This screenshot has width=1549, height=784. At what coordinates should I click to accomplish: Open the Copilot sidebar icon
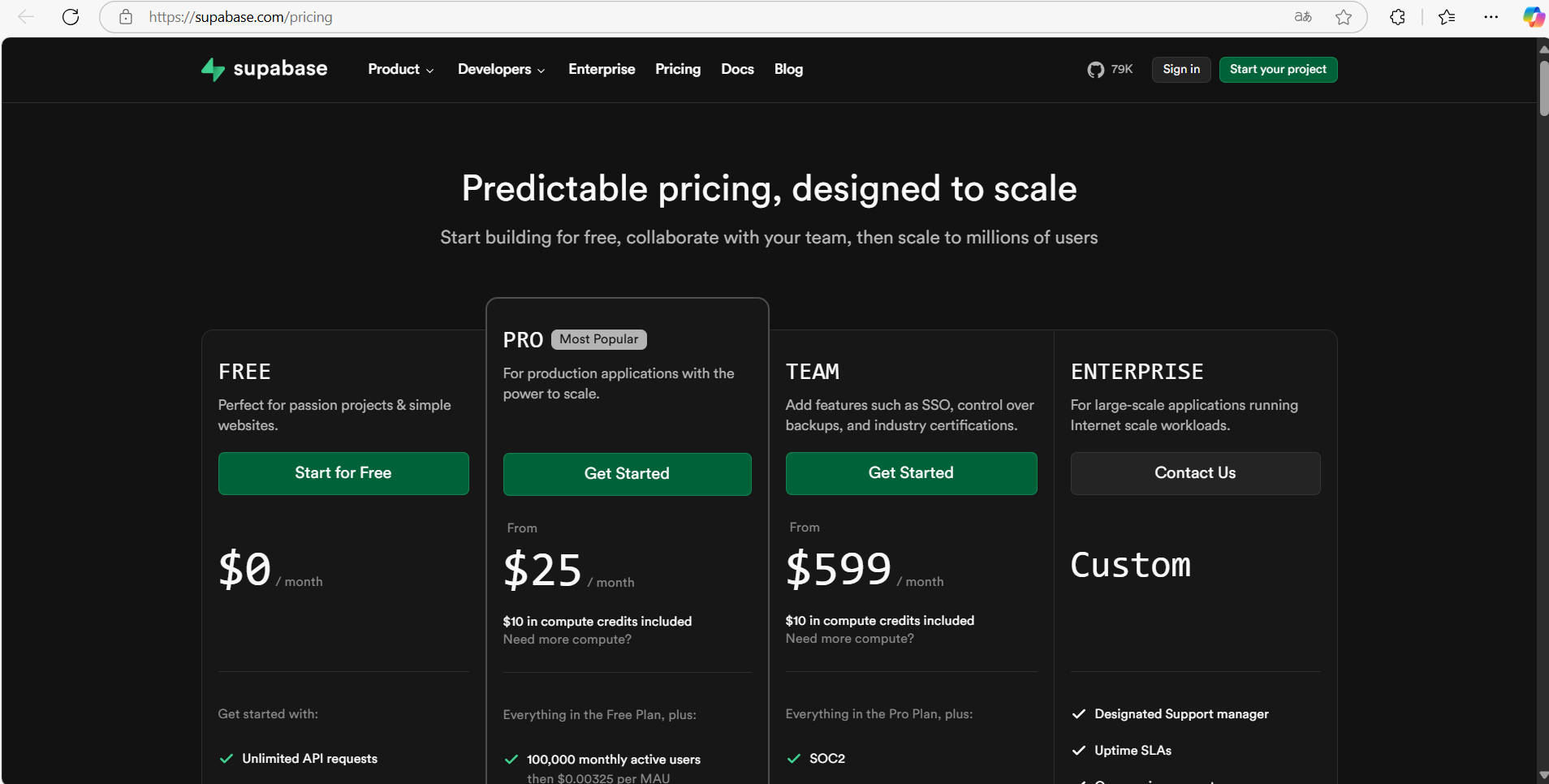coord(1533,17)
